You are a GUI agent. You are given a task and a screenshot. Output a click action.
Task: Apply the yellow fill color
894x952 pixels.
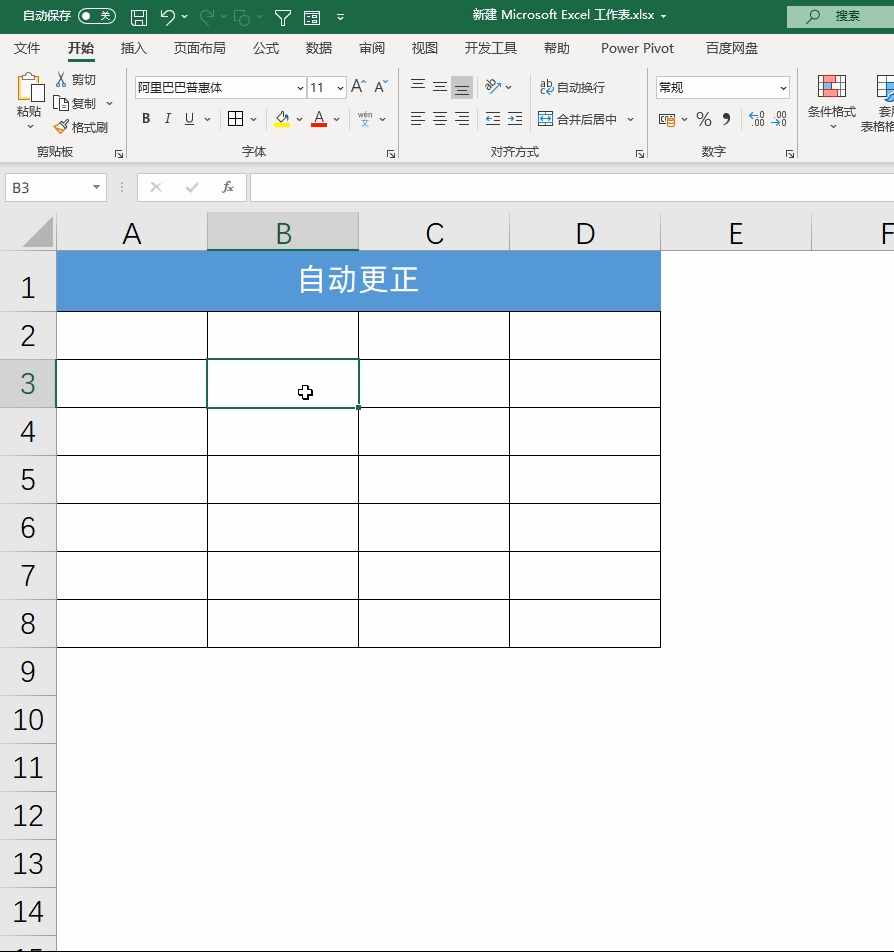coord(282,119)
